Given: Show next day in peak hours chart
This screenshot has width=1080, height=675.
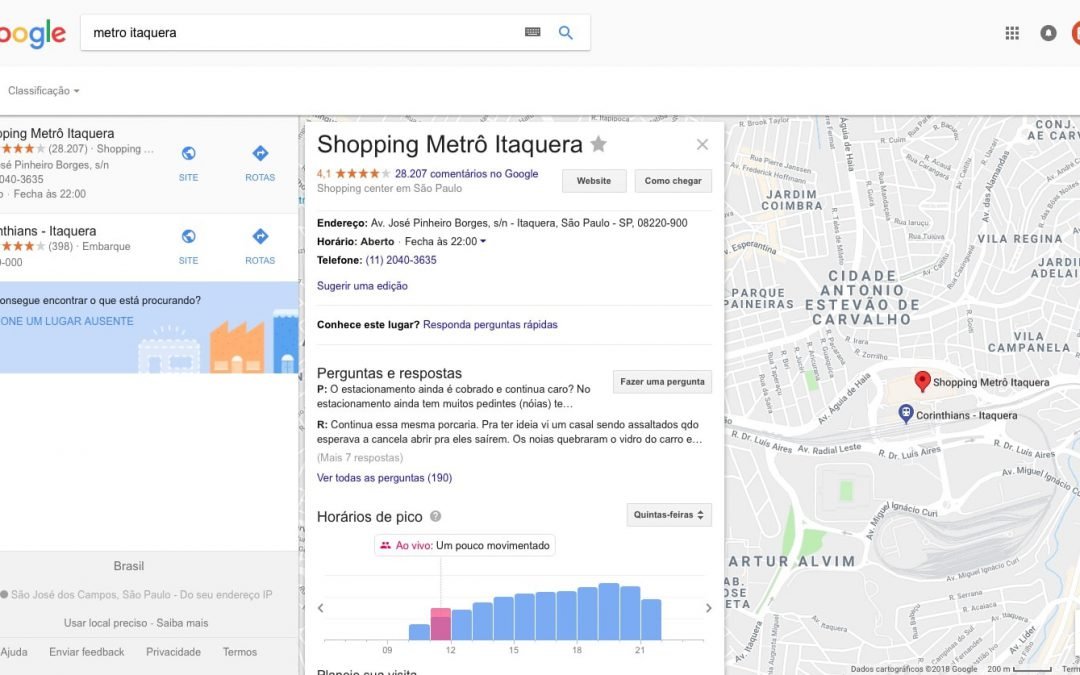Looking at the screenshot, I should [x=708, y=608].
